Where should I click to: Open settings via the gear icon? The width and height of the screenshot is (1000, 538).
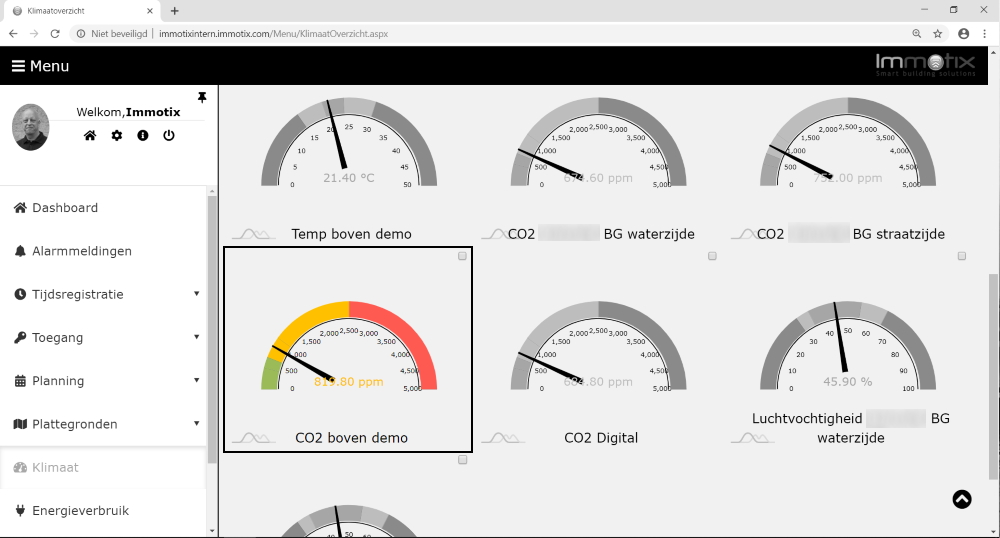coord(116,135)
